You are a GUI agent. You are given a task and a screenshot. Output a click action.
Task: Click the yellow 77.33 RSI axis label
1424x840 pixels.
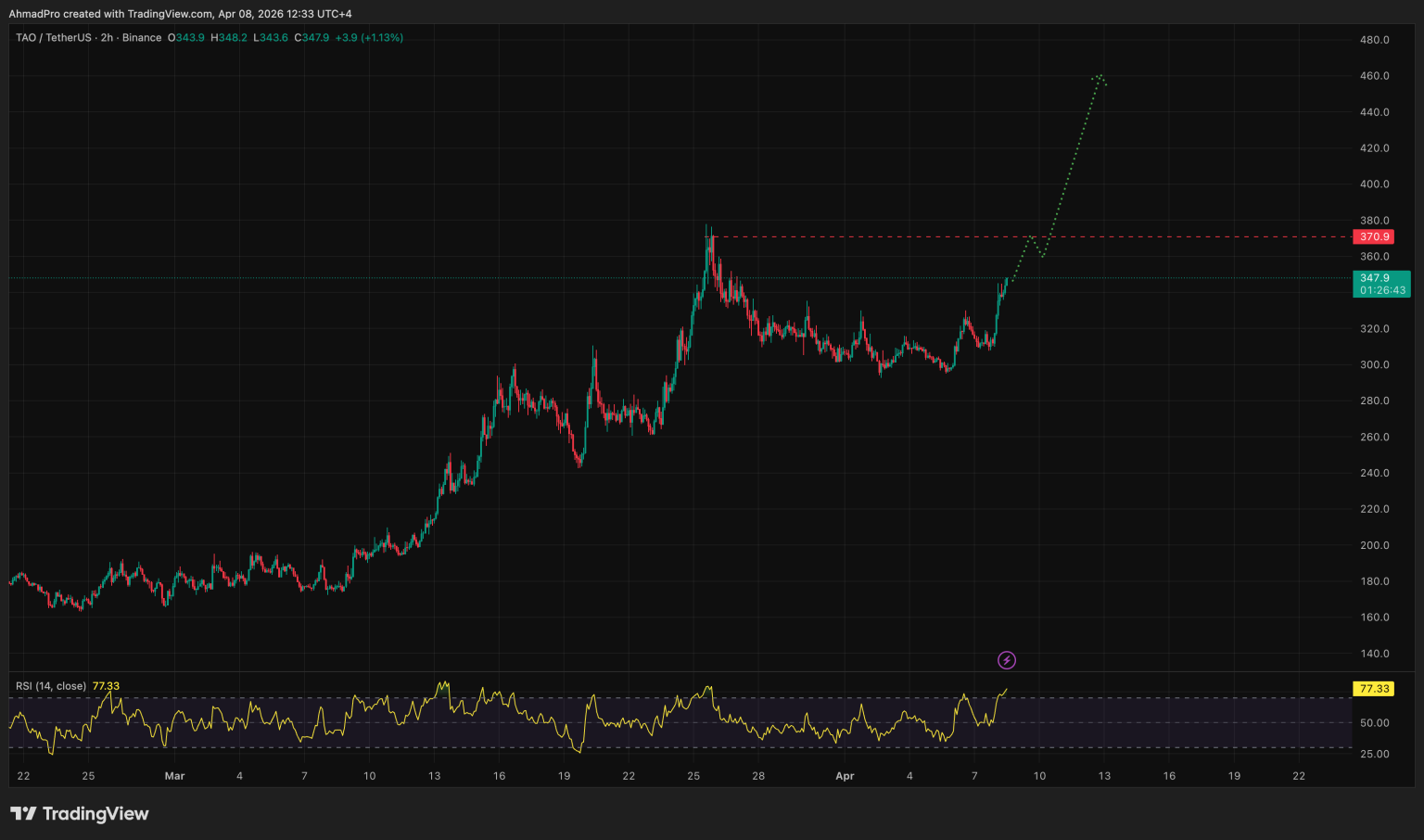pyautogui.click(x=1373, y=689)
